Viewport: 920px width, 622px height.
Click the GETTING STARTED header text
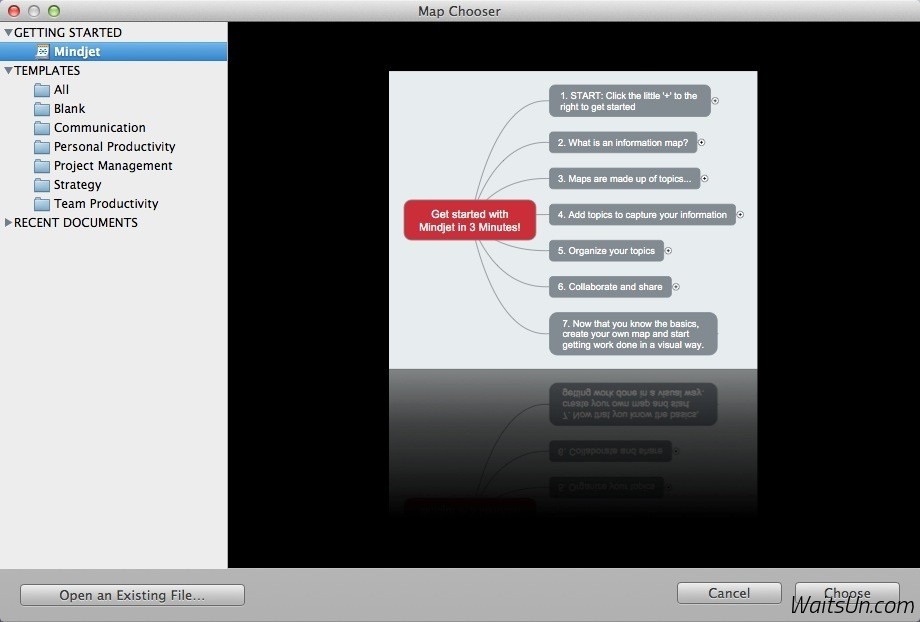coord(68,33)
